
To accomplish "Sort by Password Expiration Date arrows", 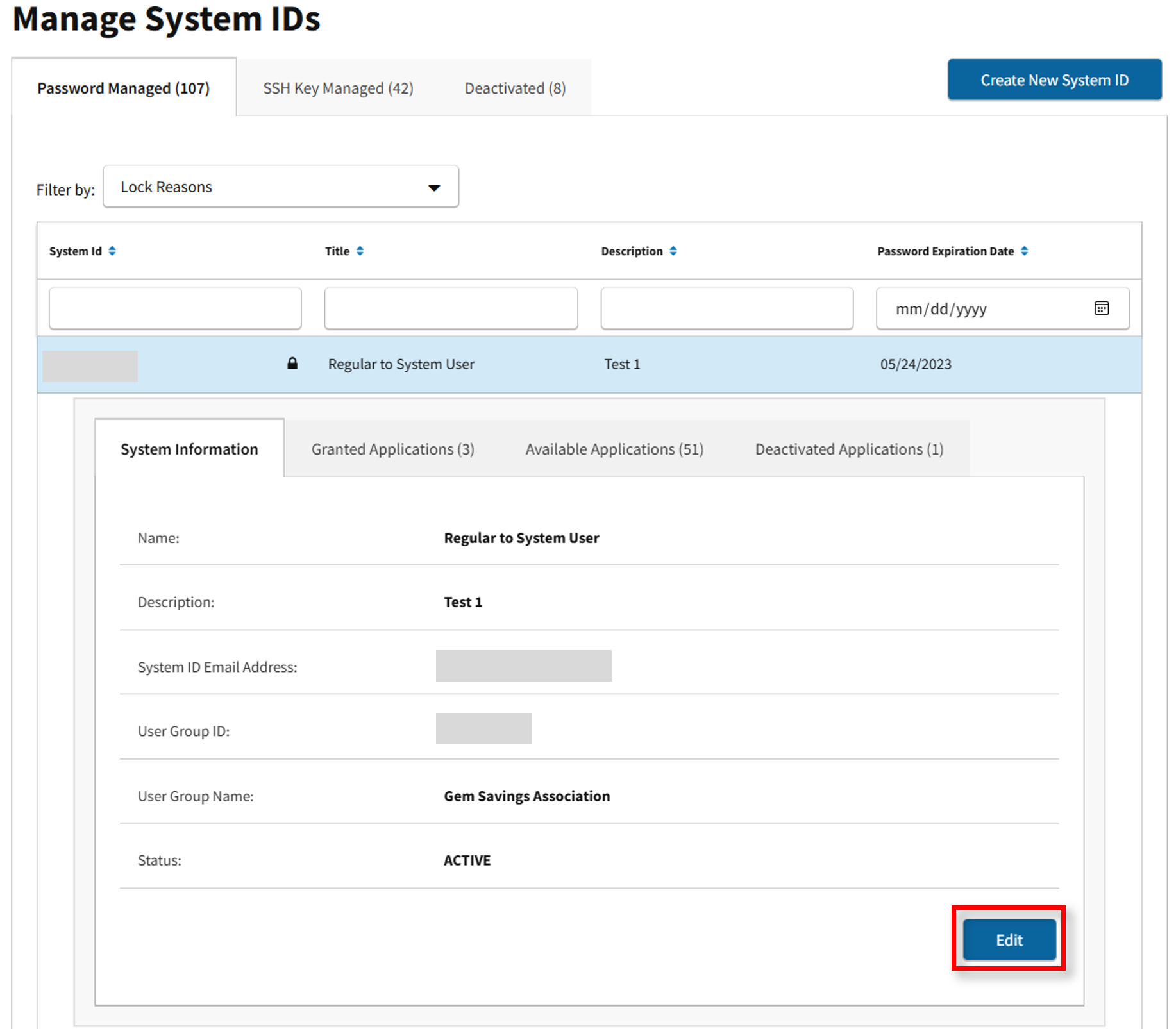I will (1024, 251).
